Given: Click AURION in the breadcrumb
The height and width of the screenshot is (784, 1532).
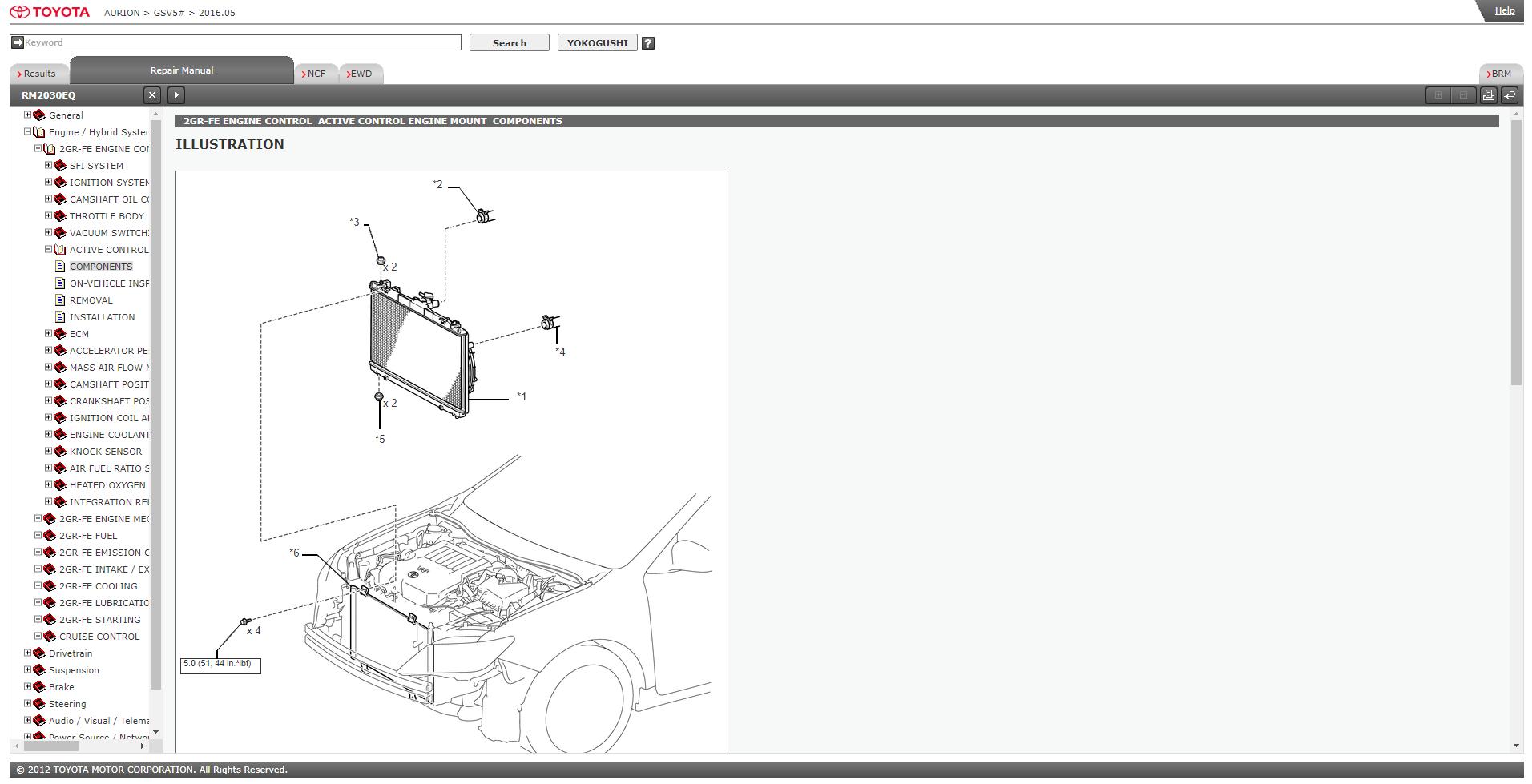Looking at the screenshot, I should [122, 13].
